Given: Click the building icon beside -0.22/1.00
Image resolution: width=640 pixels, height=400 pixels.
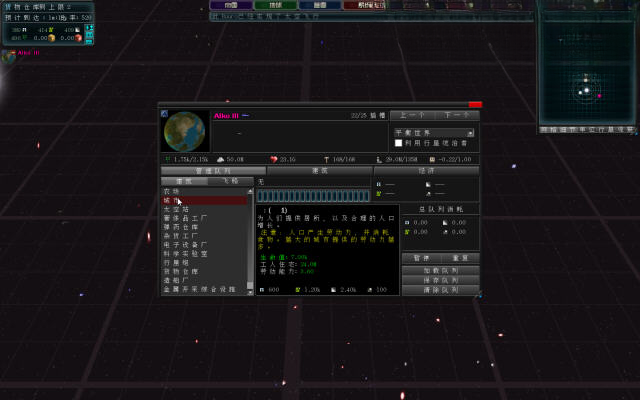Looking at the screenshot, I should (432, 160).
